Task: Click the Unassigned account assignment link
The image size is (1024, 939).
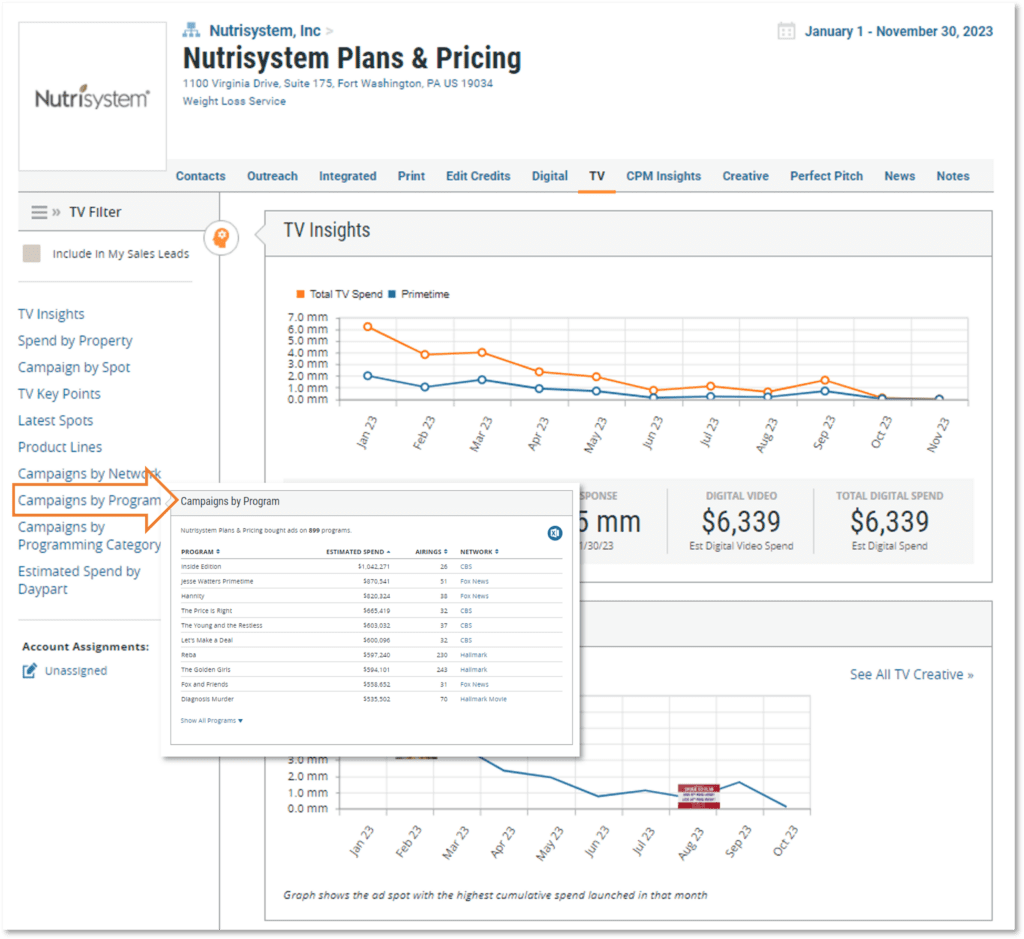Action: [x=76, y=671]
